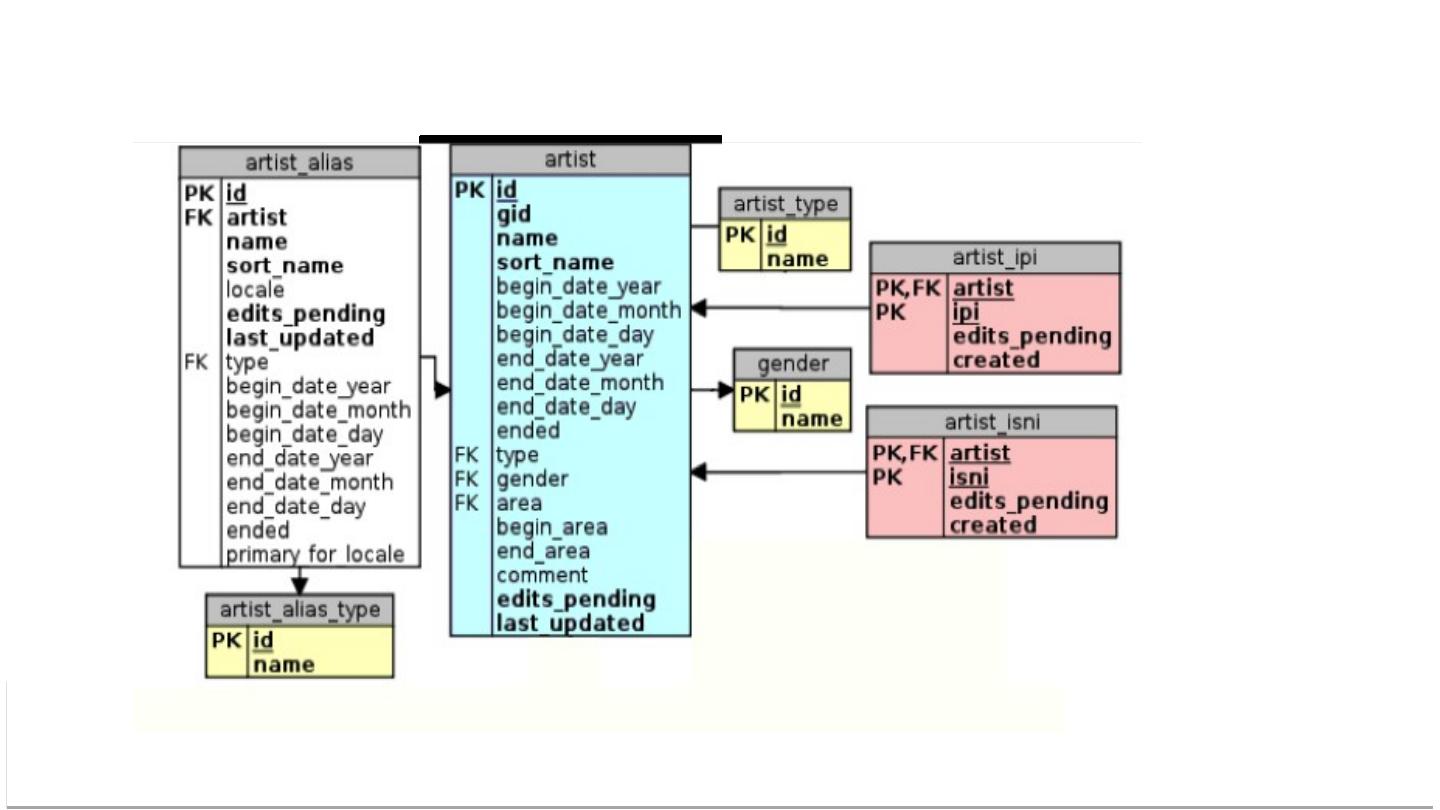Select begin_date_day in the artist_alias table

(304, 434)
